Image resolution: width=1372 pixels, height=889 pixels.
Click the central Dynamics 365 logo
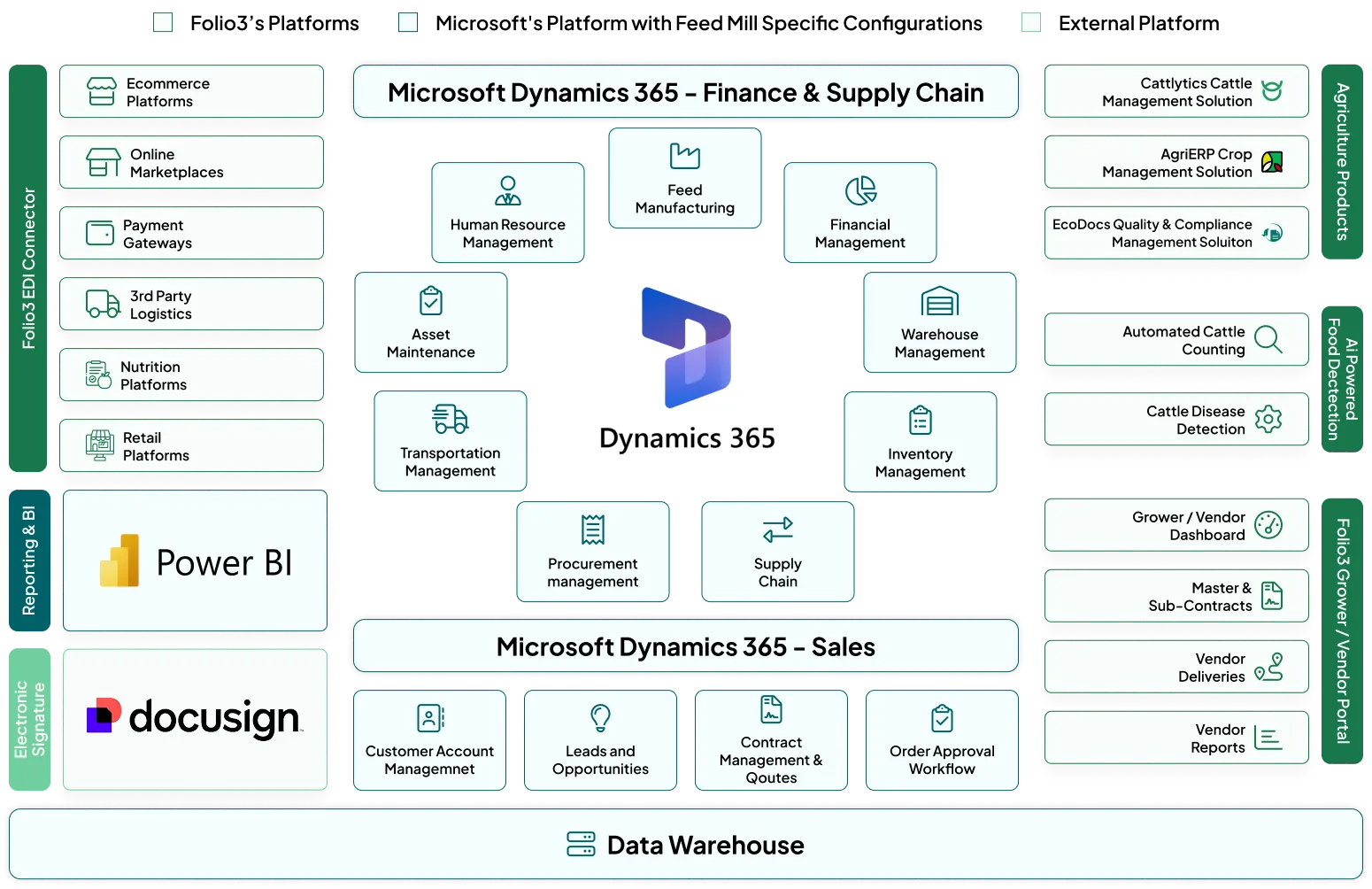point(686,372)
